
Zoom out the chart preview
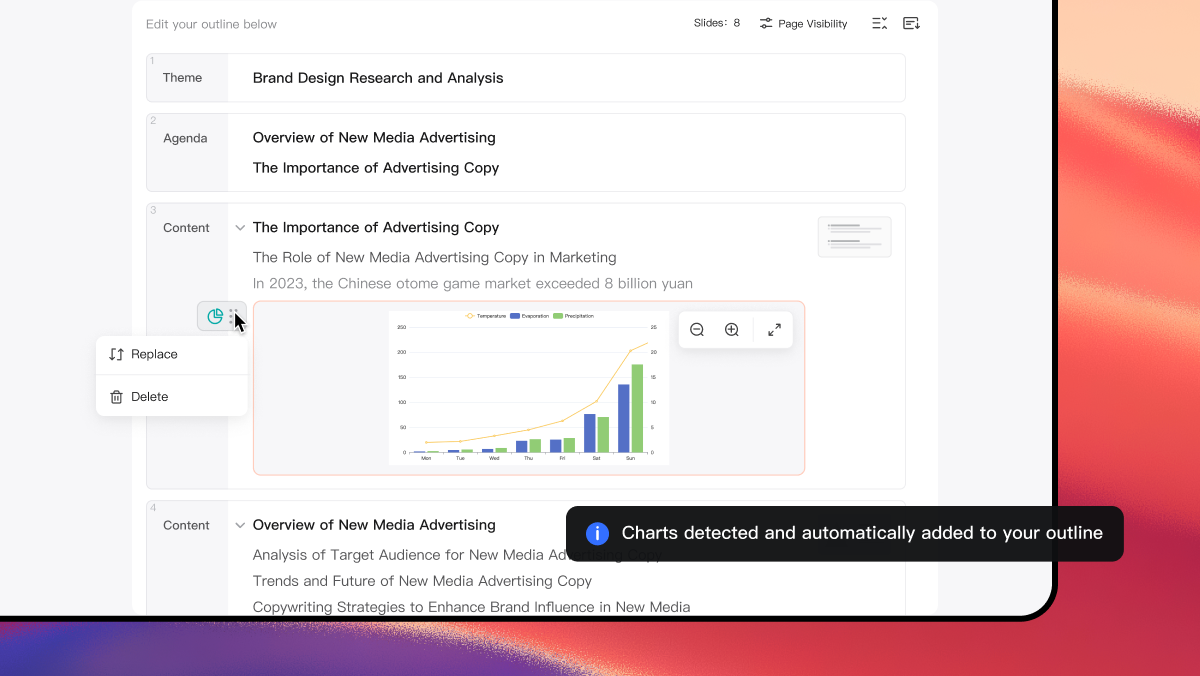[697, 330]
